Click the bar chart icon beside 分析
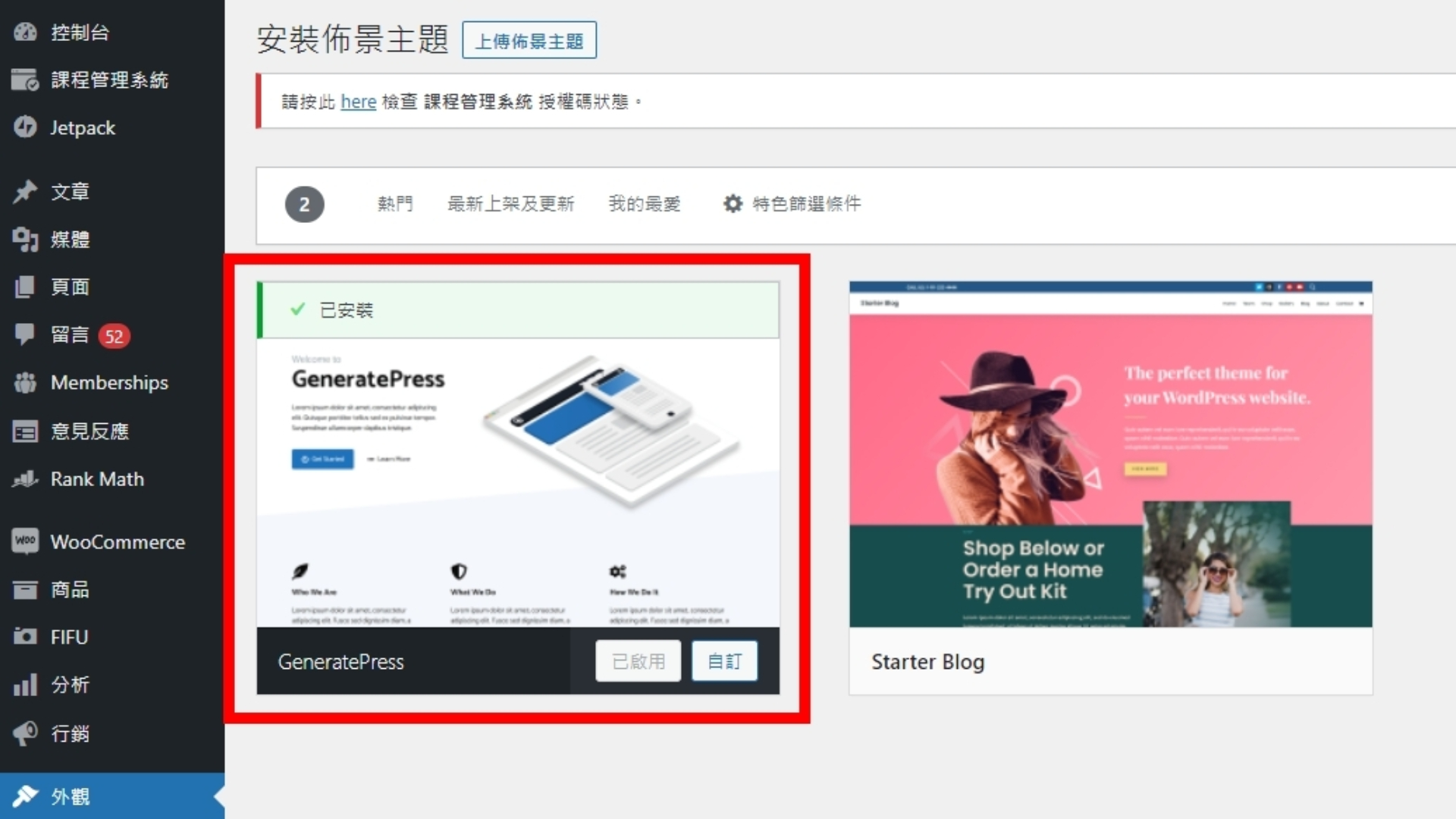The image size is (1456, 819). pyautogui.click(x=25, y=685)
